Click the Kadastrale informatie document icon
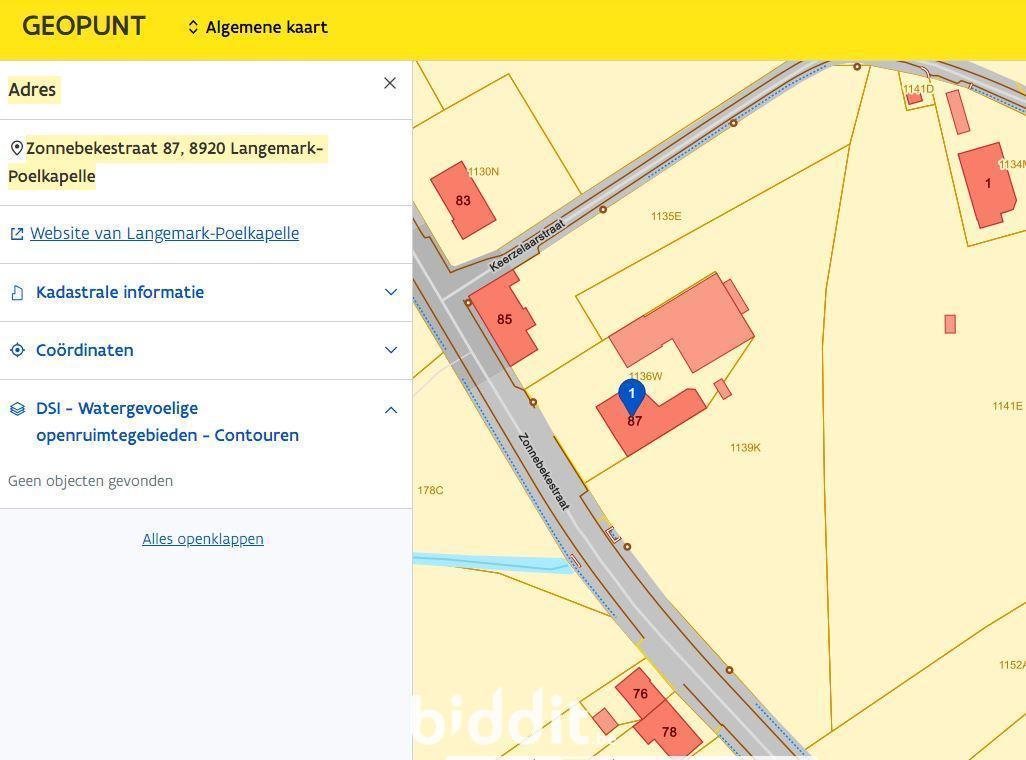The height and width of the screenshot is (760, 1026). [17, 293]
